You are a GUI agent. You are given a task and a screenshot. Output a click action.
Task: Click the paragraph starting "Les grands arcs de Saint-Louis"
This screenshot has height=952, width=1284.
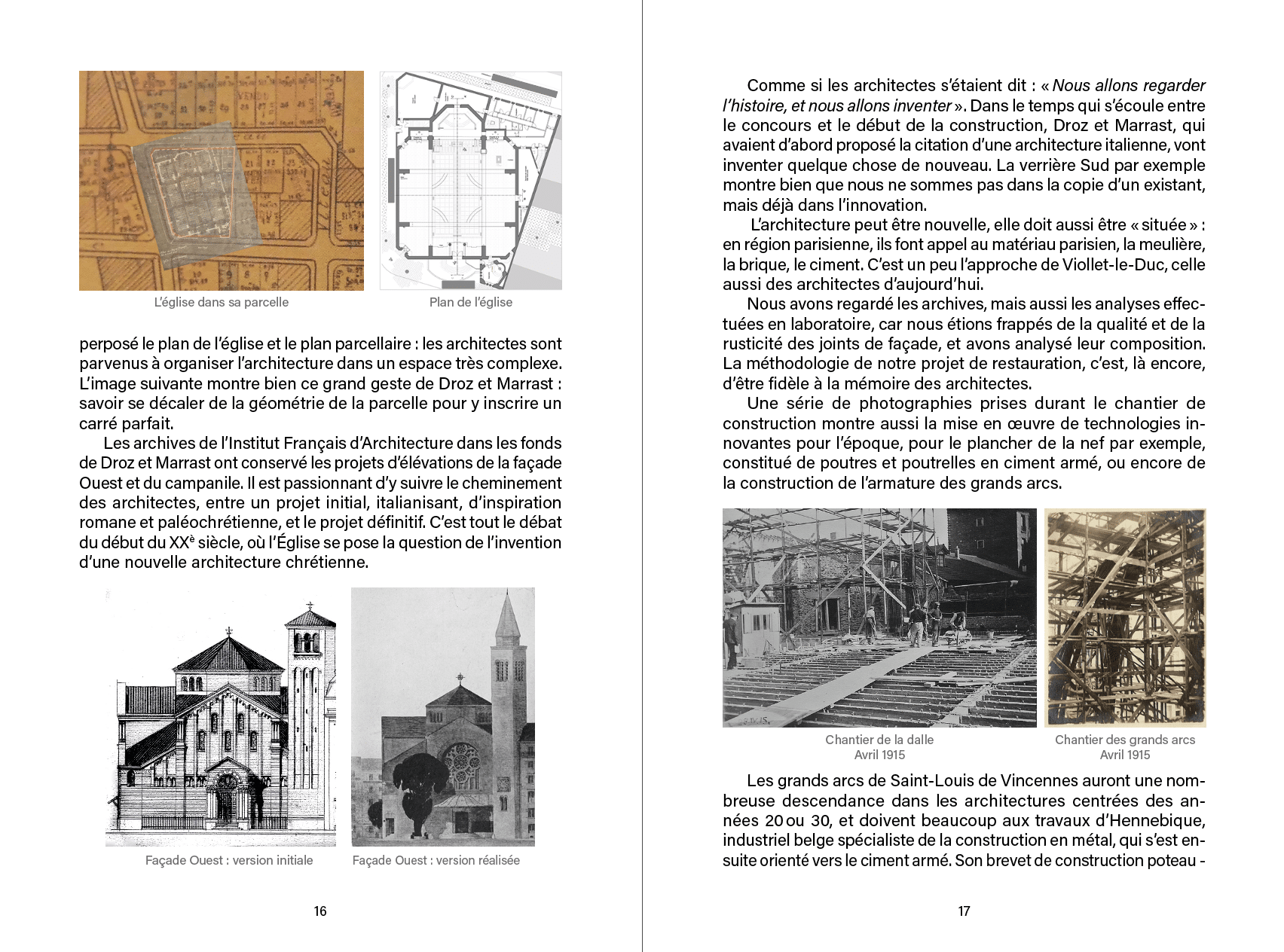[x=964, y=820]
